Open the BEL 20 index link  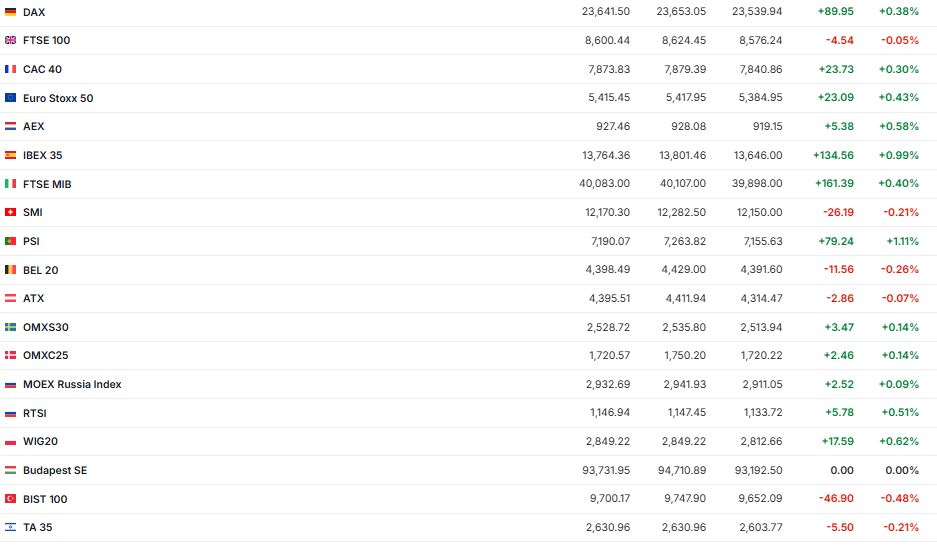40,270
